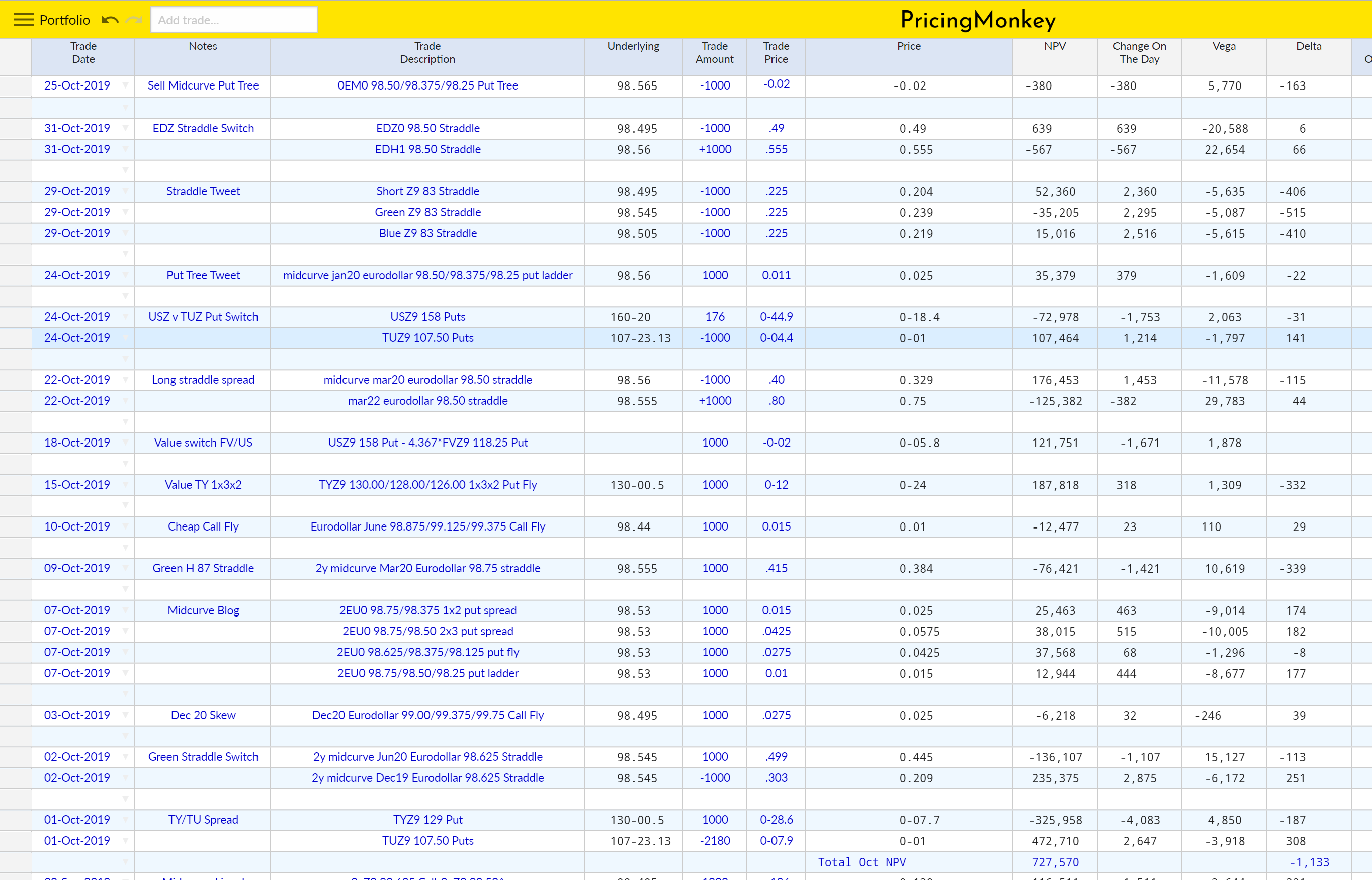Viewport: 1372px width, 880px height.
Task: Click 'Put Tree Tweet' note cell
Action: tap(203, 276)
